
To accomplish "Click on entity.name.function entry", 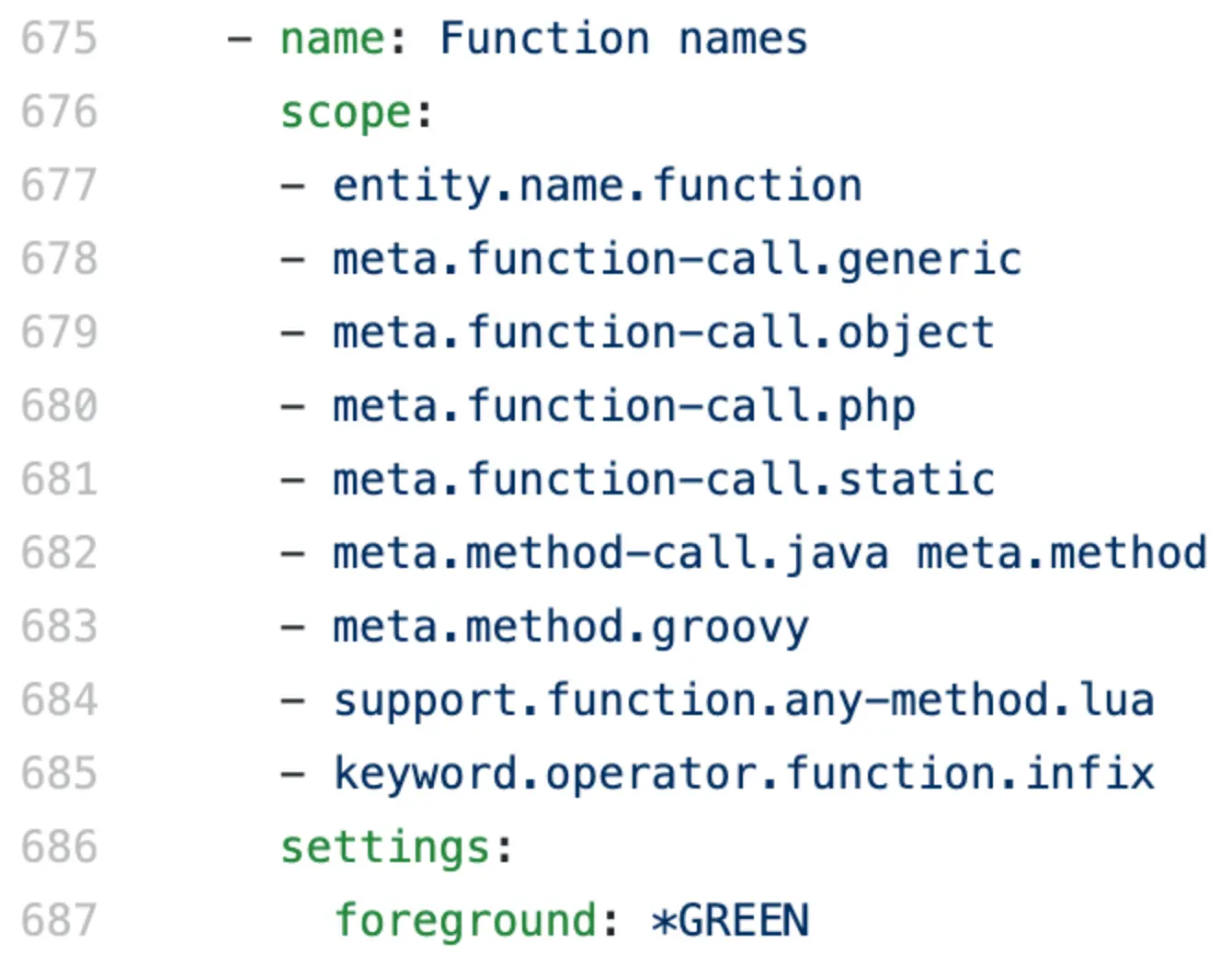I will pyautogui.click(x=597, y=186).
